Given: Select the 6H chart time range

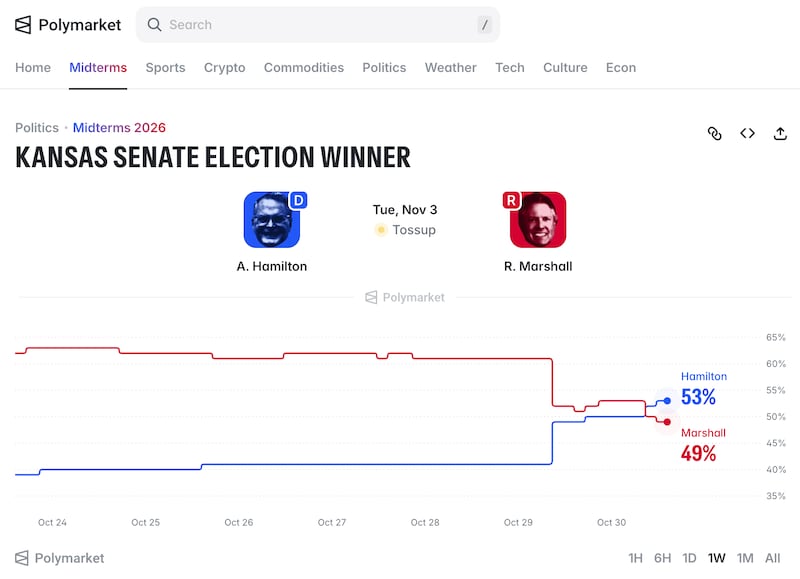Looking at the screenshot, I should (x=662, y=558).
